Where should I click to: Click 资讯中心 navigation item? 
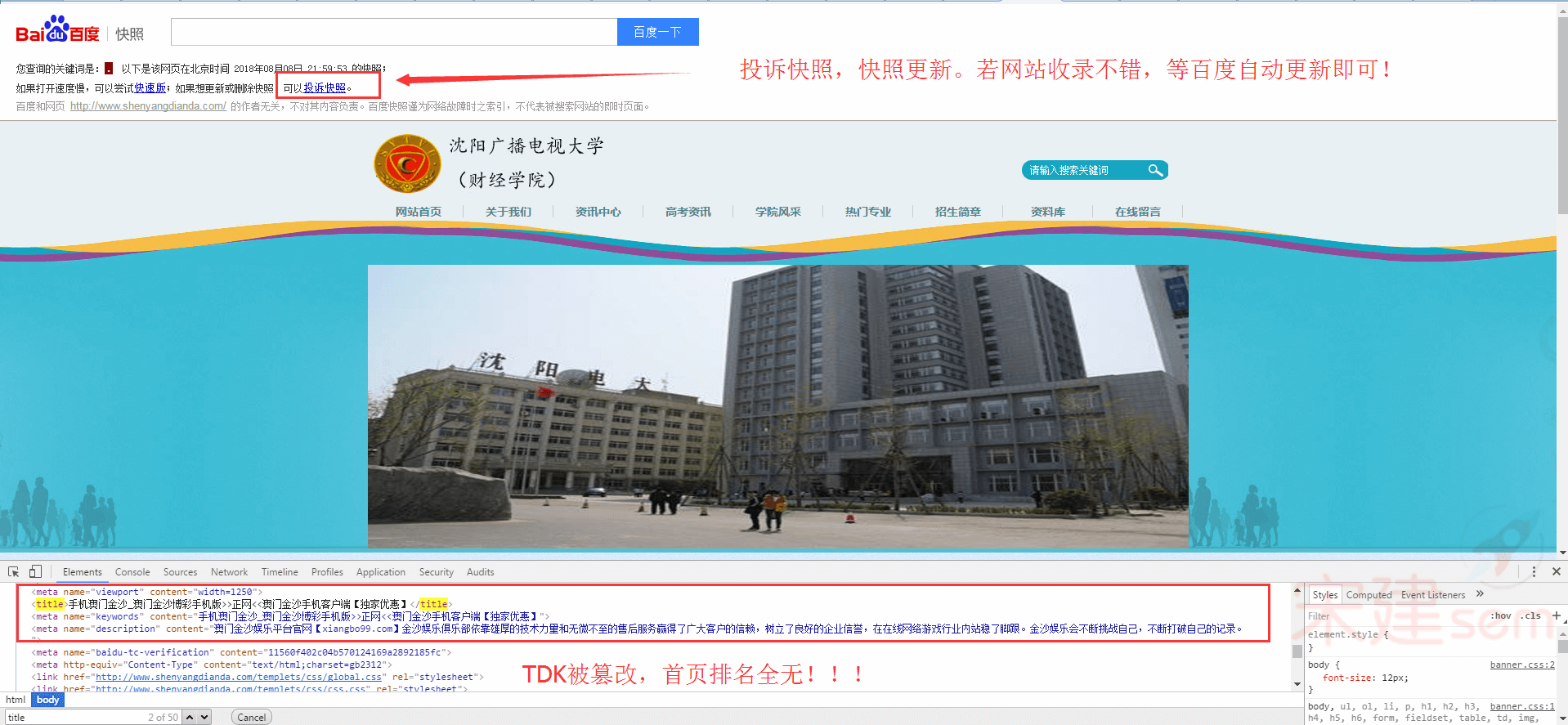[598, 212]
